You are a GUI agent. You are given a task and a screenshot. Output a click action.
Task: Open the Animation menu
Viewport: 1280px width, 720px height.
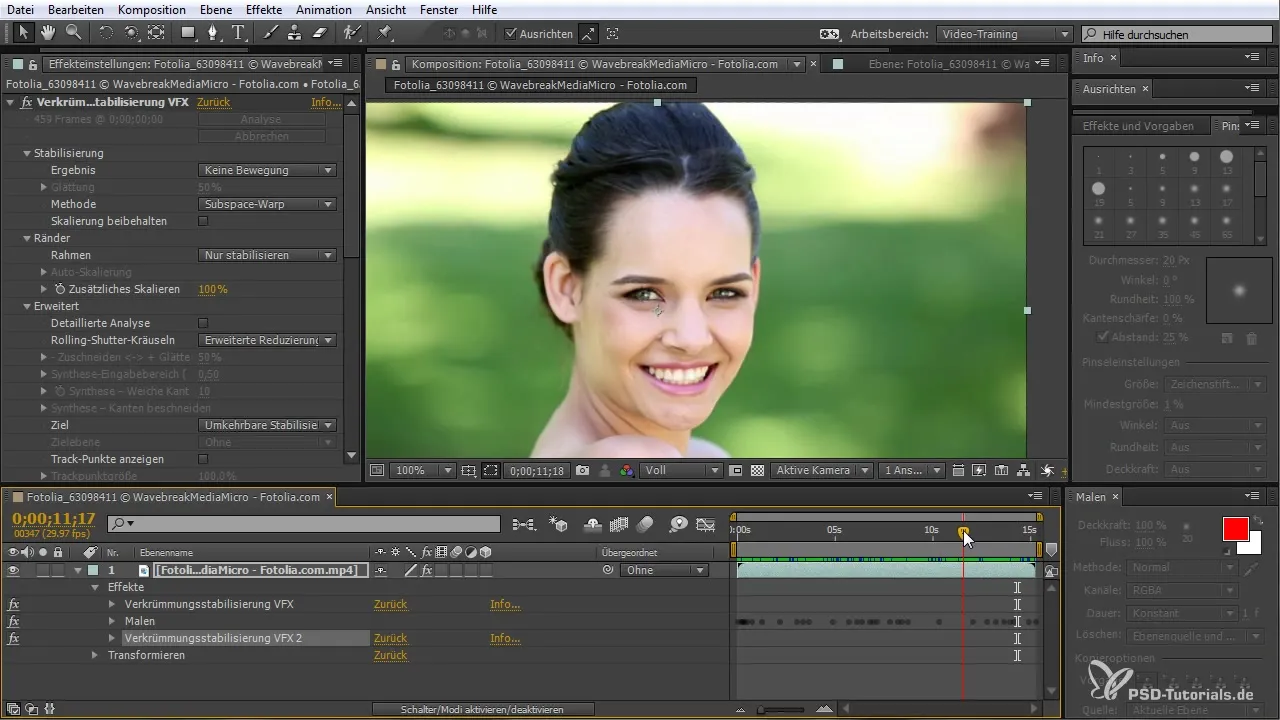click(x=324, y=9)
